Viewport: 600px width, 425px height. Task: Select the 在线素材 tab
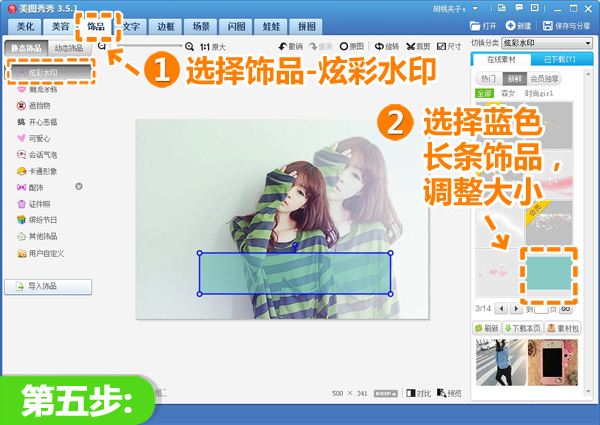[x=501, y=60]
